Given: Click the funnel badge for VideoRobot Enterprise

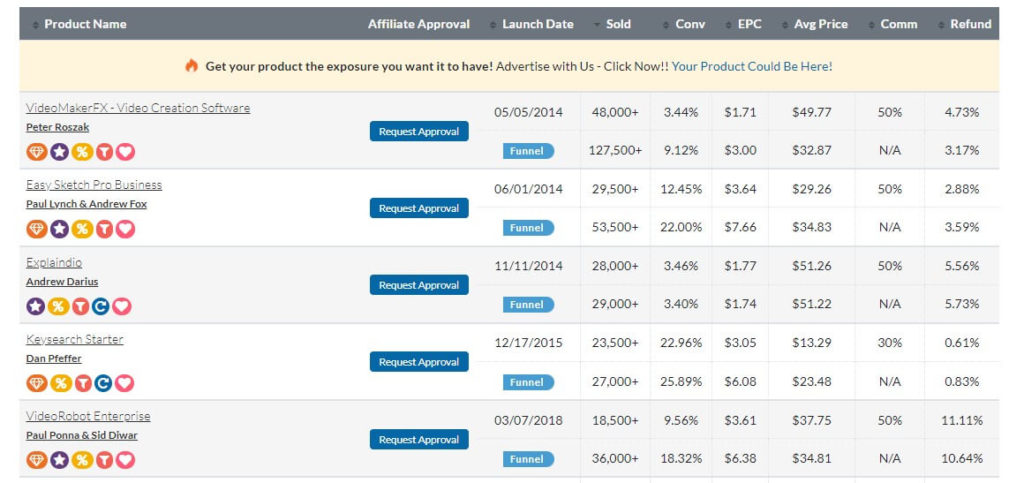Looking at the screenshot, I should coord(104,460).
